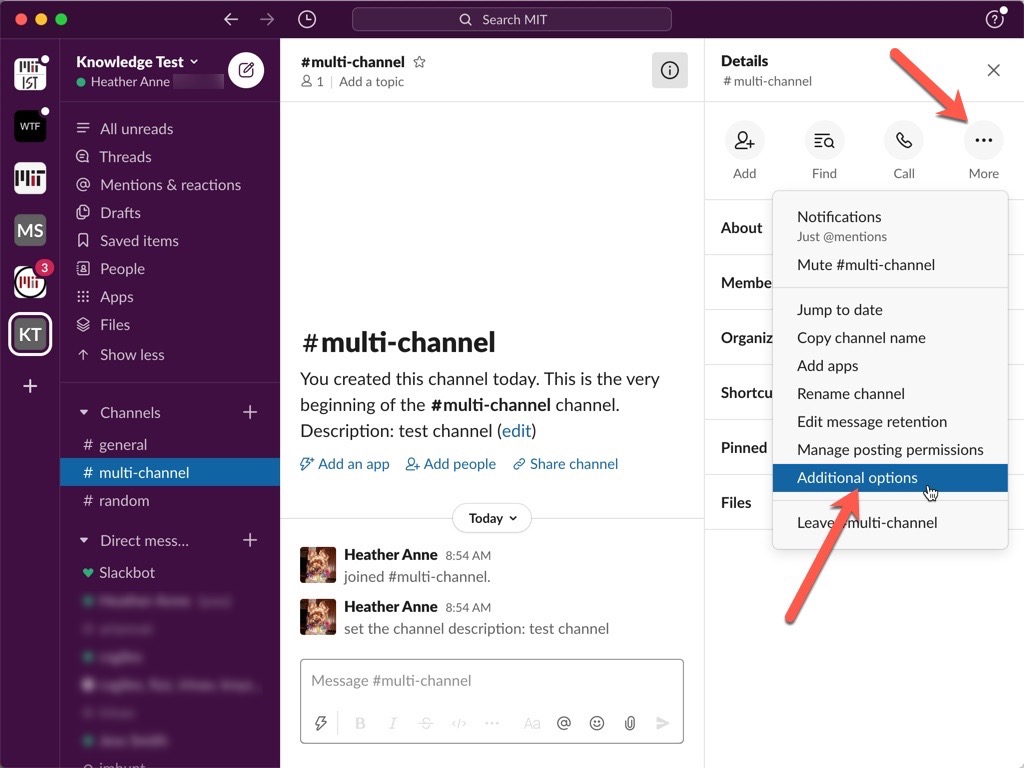Expand the About section in Details
This screenshot has height=768, width=1024.
(741, 228)
